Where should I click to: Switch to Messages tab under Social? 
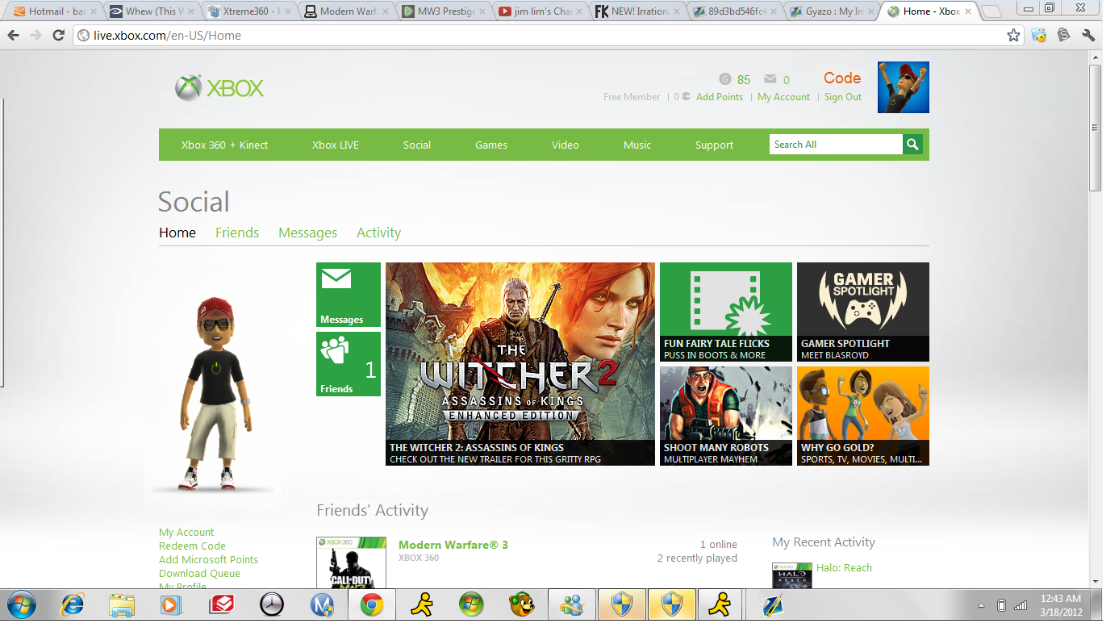point(307,233)
